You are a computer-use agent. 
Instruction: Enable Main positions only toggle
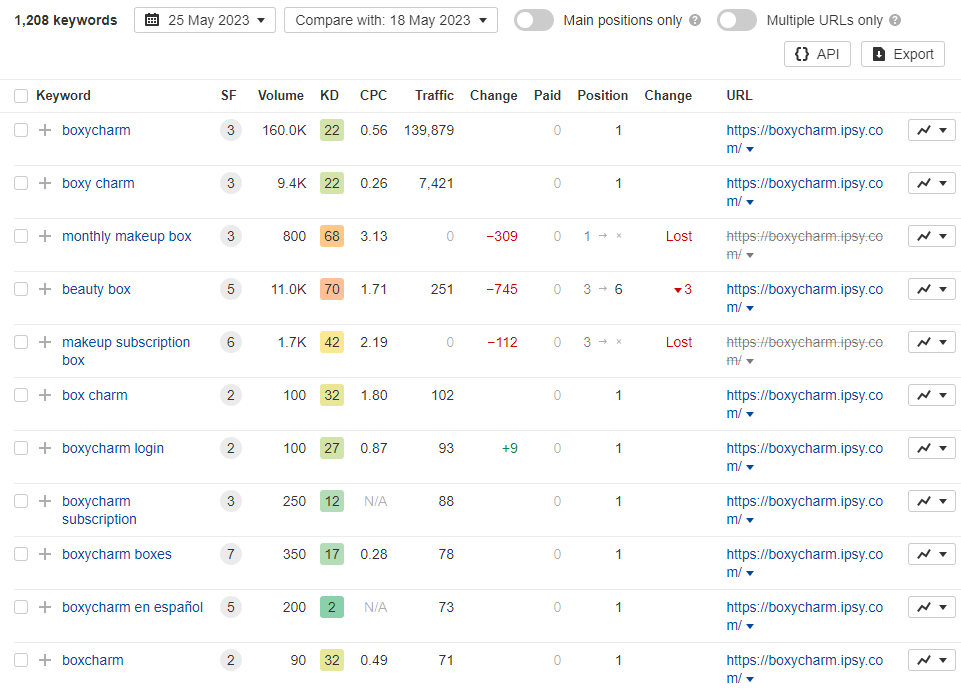(x=534, y=20)
